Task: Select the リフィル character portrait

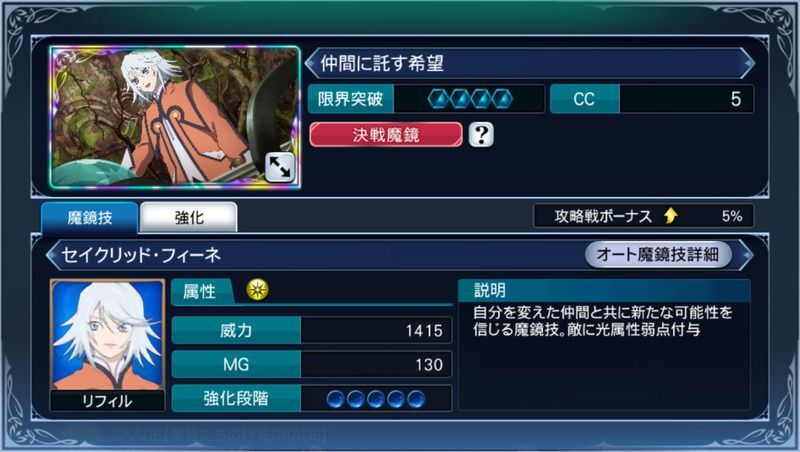Action: click(x=108, y=344)
